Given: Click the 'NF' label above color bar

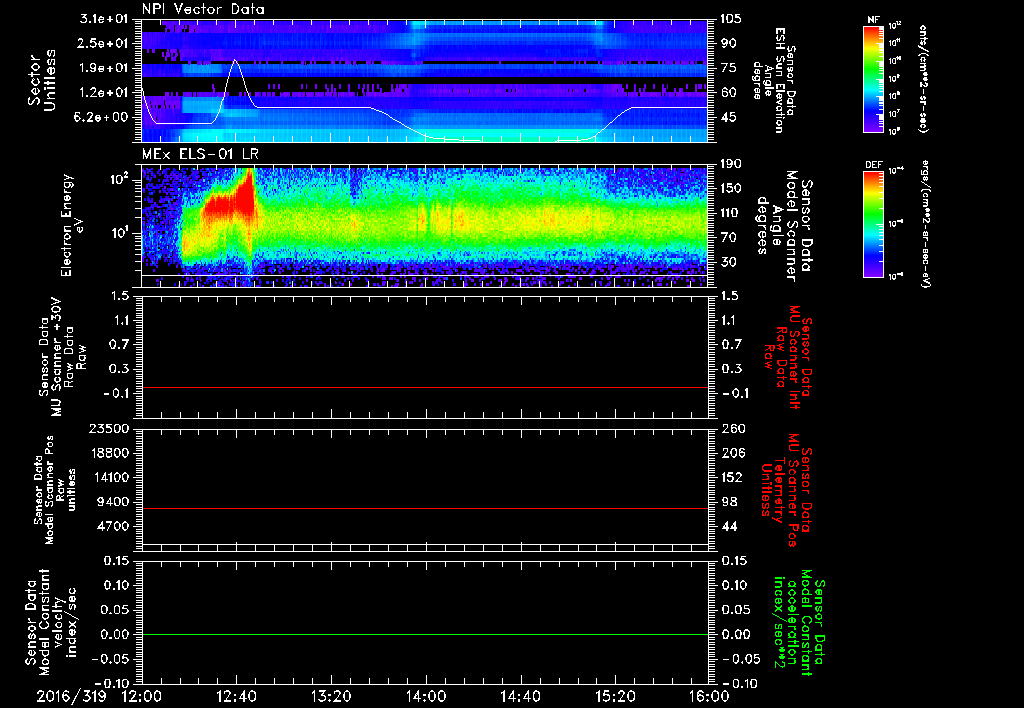Looking at the screenshot, I should click(x=873, y=20).
